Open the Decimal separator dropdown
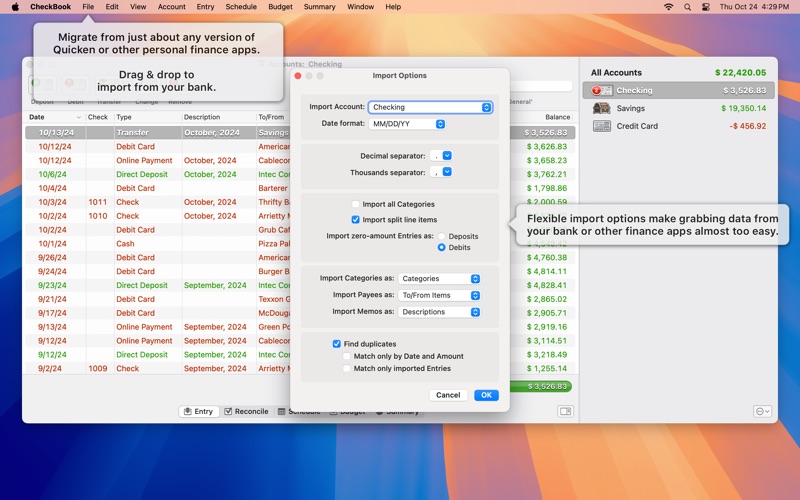The height and width of the screenshot is (500, 800). 441,156
